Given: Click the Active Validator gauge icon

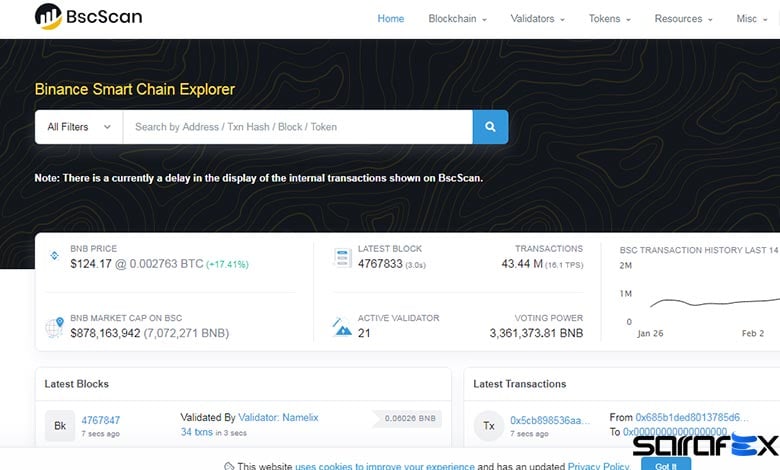Looking at the screenshot, I should tap(342, 327).
